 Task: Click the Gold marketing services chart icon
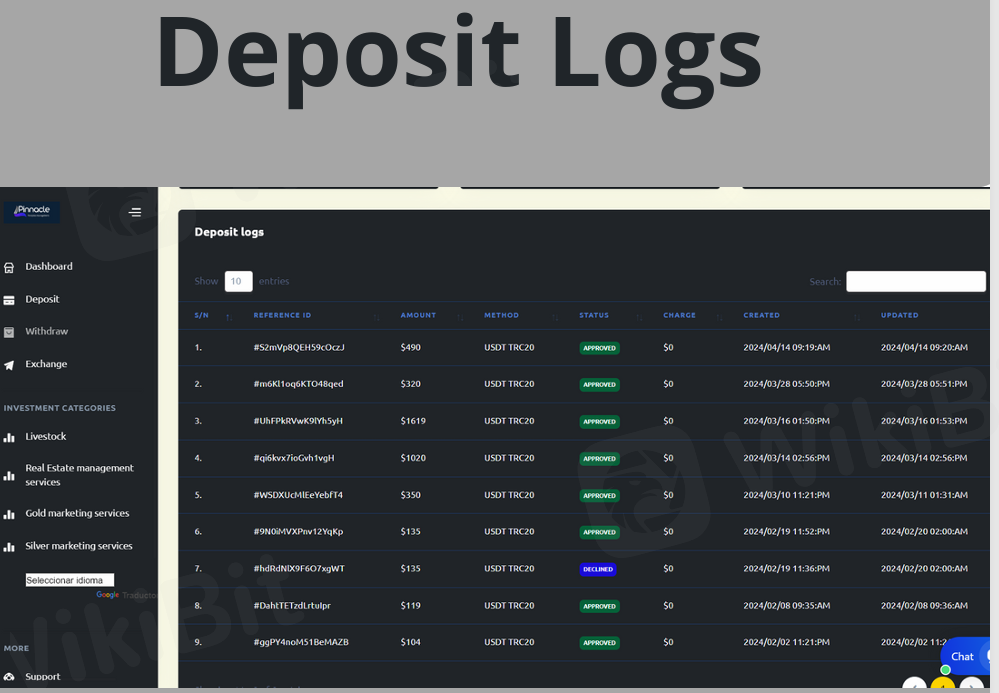(9, 514)
